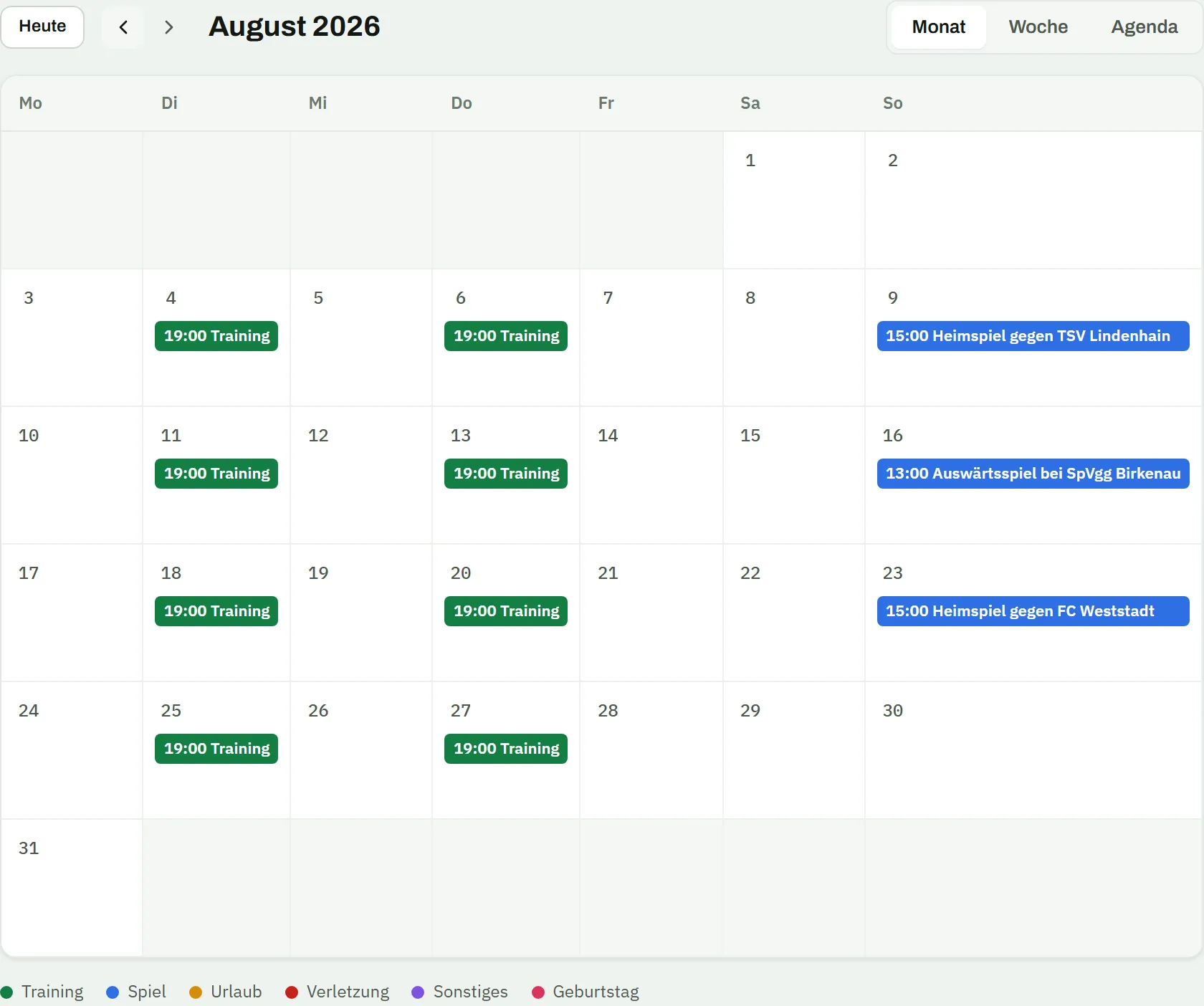Select day number 10 in the calendar
Viewport: 1204px width, 1006px height.
coord(29,436)
